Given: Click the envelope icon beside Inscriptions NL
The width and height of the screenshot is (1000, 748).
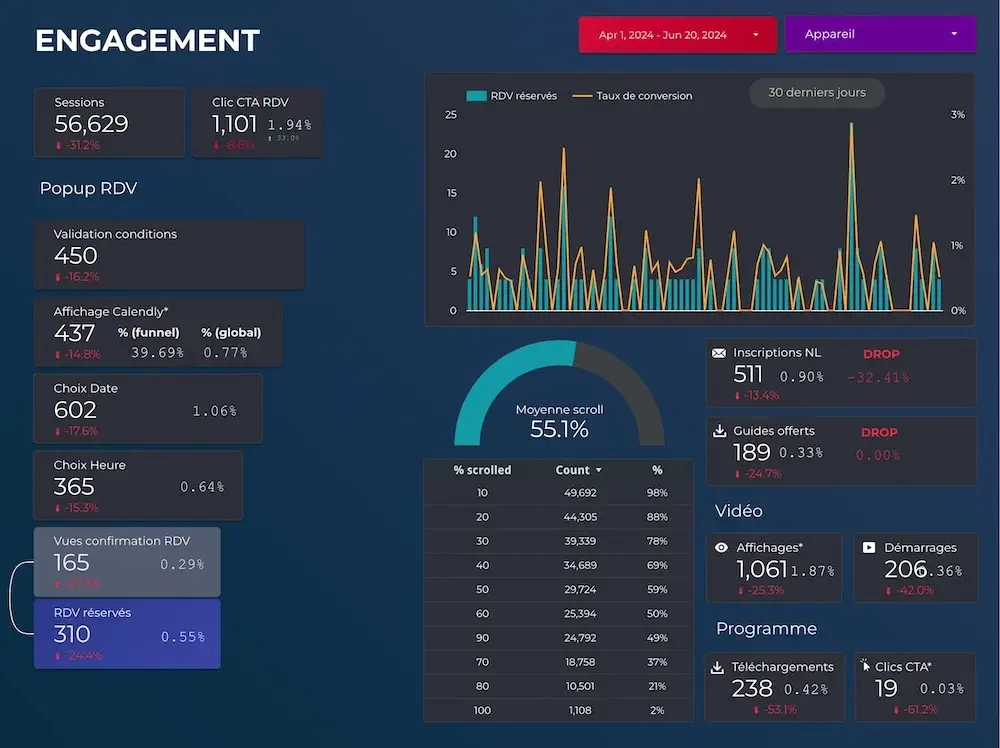Looking at the screenshot, I should [718, 353].
